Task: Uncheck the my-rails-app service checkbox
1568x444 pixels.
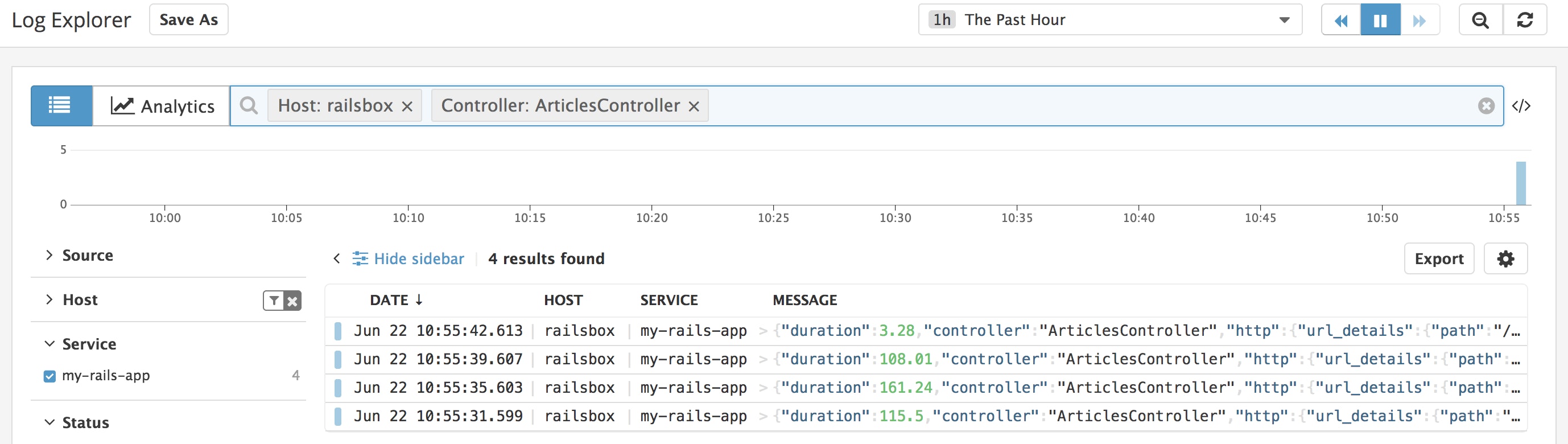Action: tap(49, 376)
